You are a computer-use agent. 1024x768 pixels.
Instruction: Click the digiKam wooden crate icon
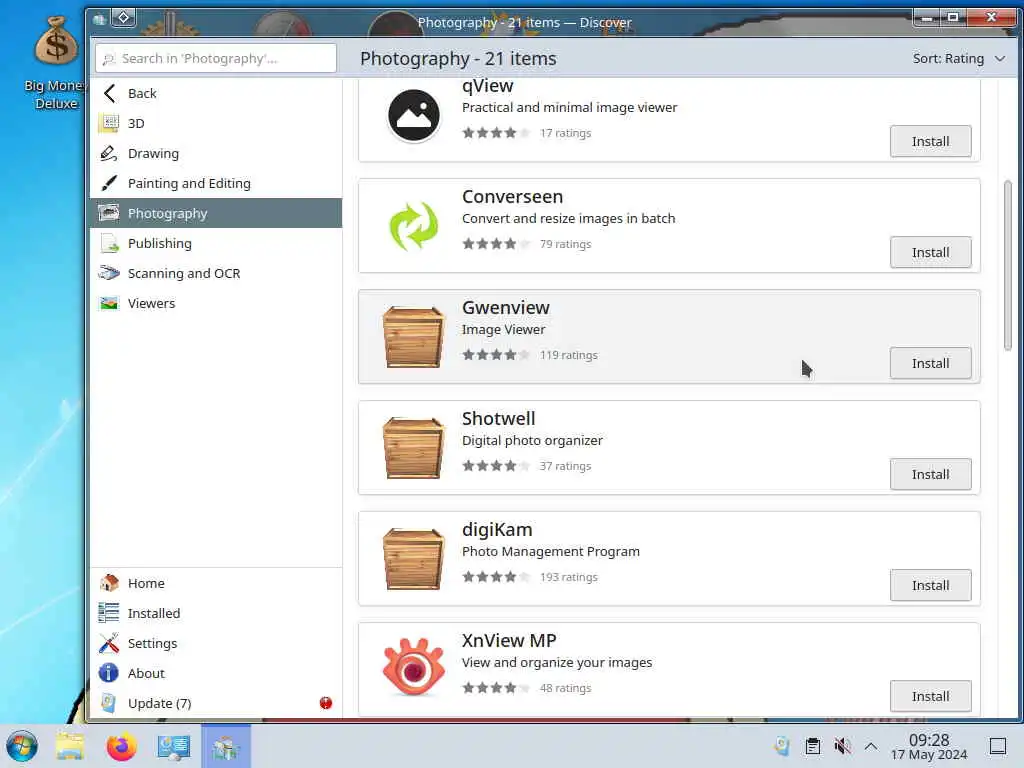click(x=413, y=559)
